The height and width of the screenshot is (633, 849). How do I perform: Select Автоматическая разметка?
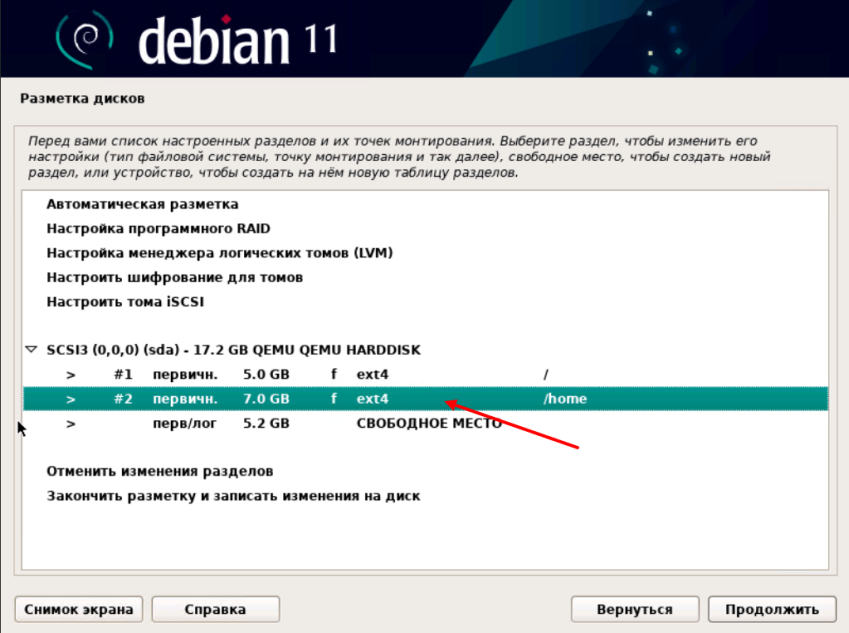(142, 204)
